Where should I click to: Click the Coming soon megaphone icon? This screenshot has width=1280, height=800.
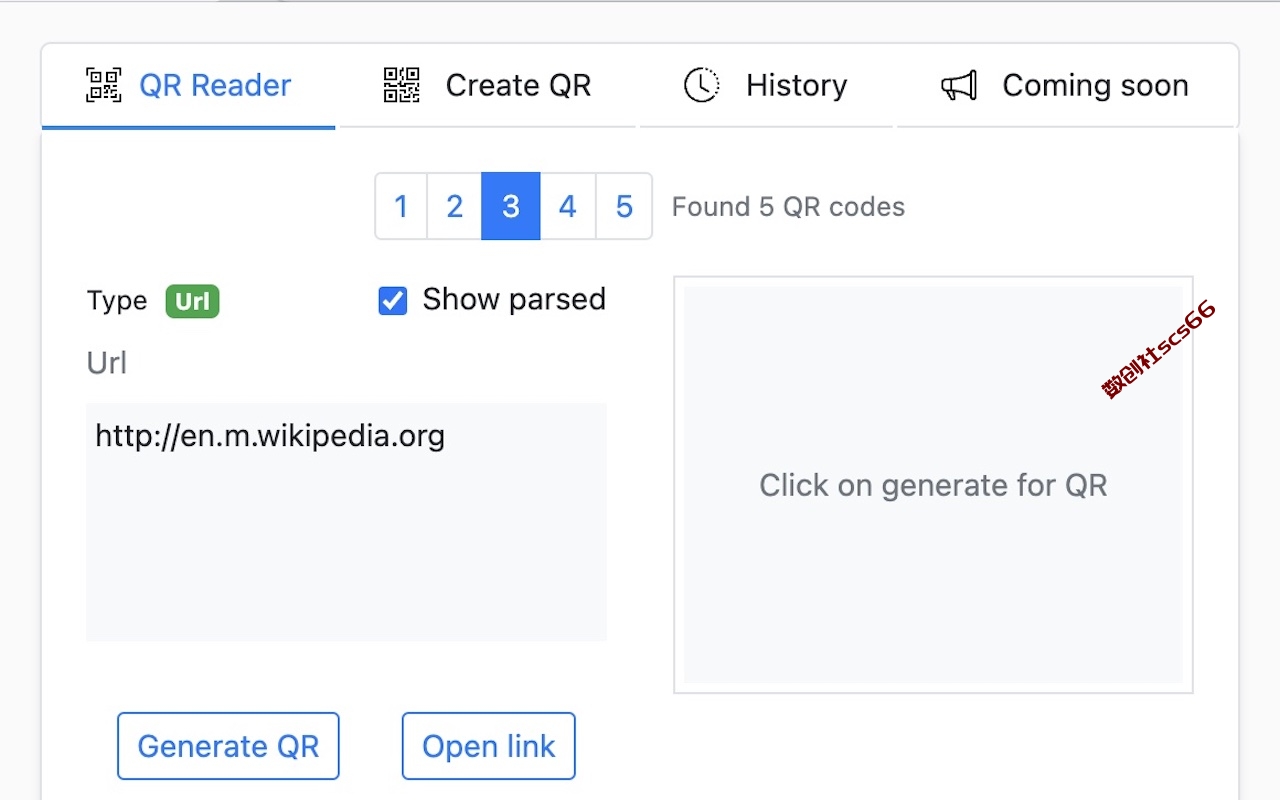pos(959,85)
